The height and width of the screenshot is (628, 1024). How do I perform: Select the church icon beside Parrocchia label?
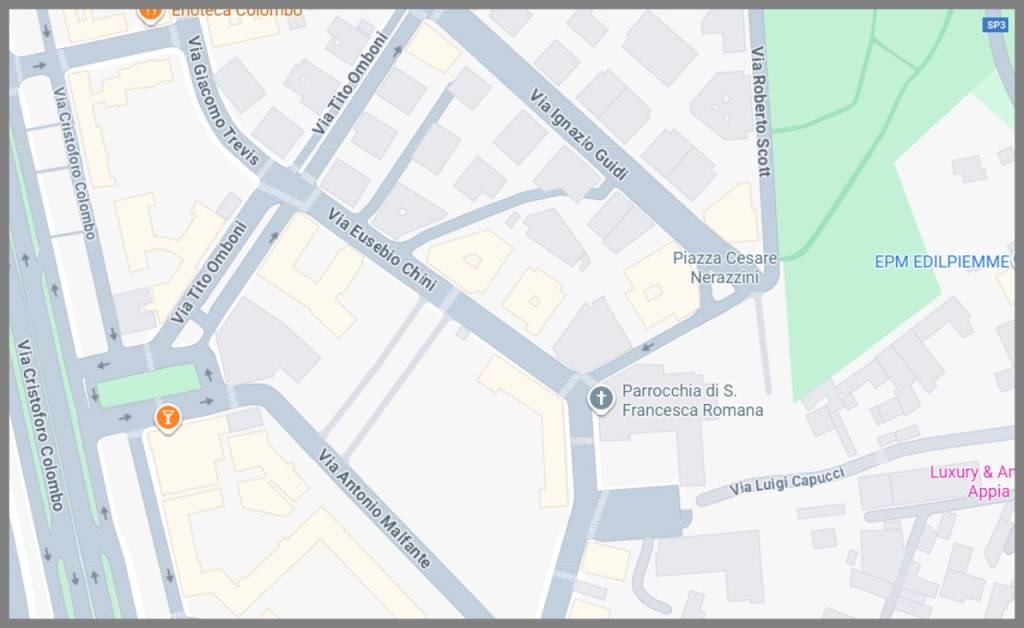[600, 400]
